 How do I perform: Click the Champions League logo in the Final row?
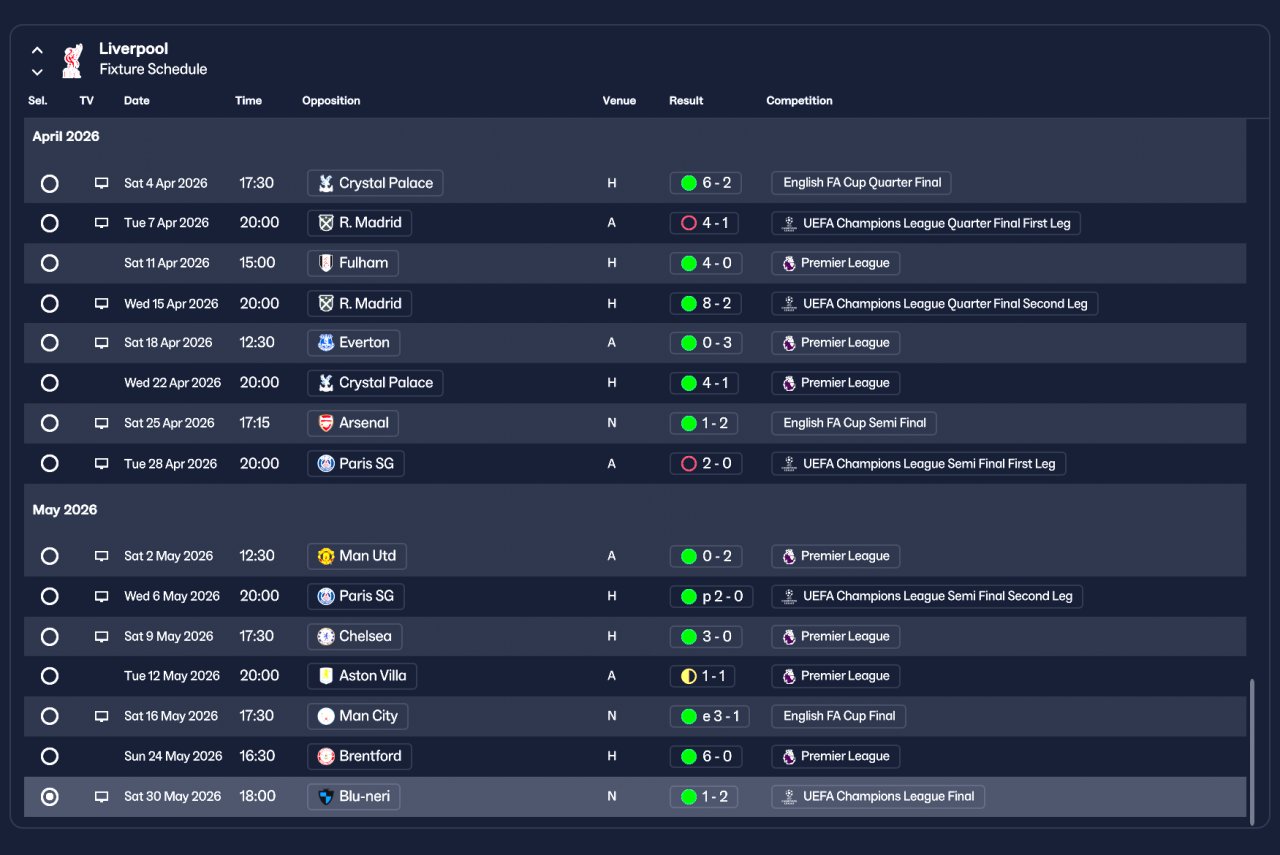(x=789, y=797)
